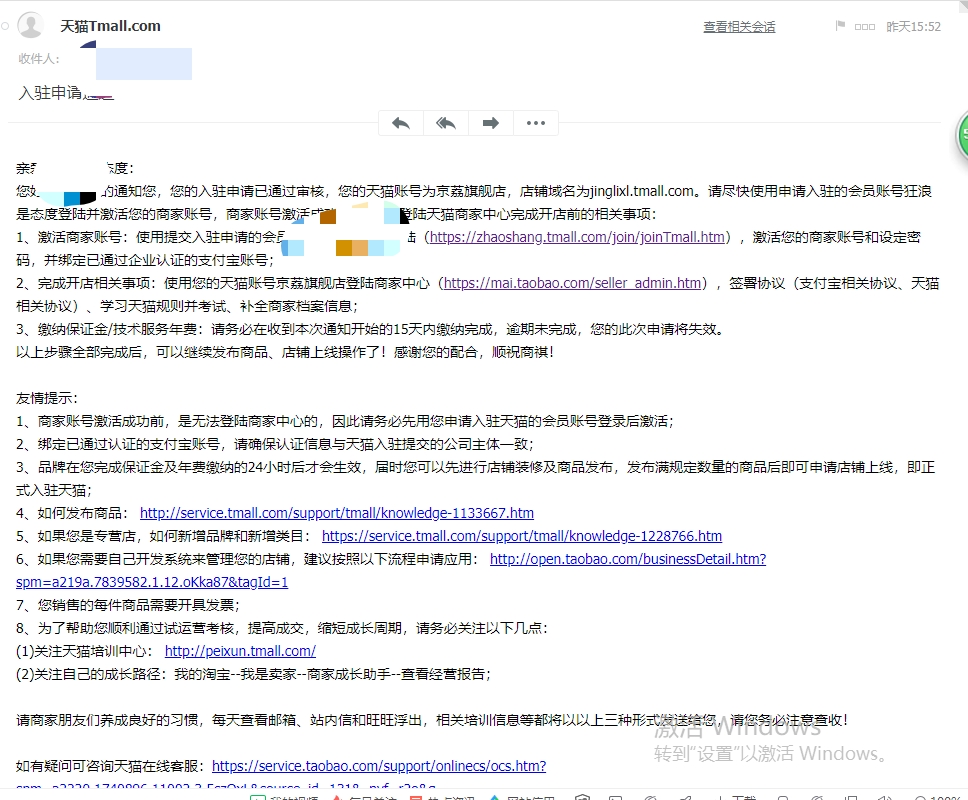Open the zhaoshang.tmall.com joinTmall link
The width and height of the screenshot is (968, 800).
click(577, 237)
